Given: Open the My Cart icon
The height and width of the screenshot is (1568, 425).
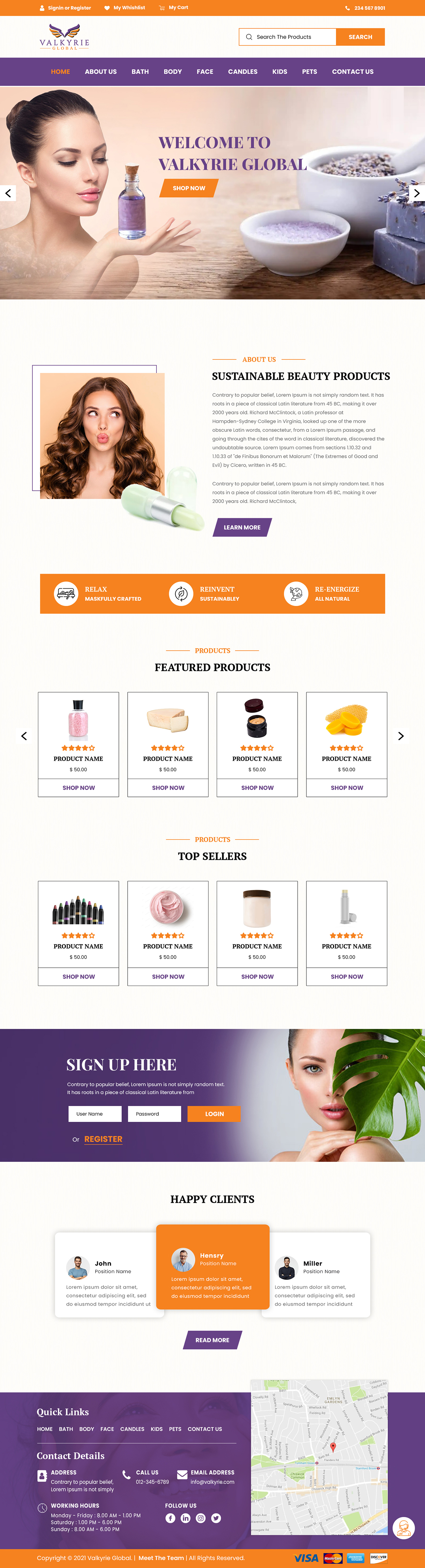Looking at the screenshot, I should click(x=162, y=8).
